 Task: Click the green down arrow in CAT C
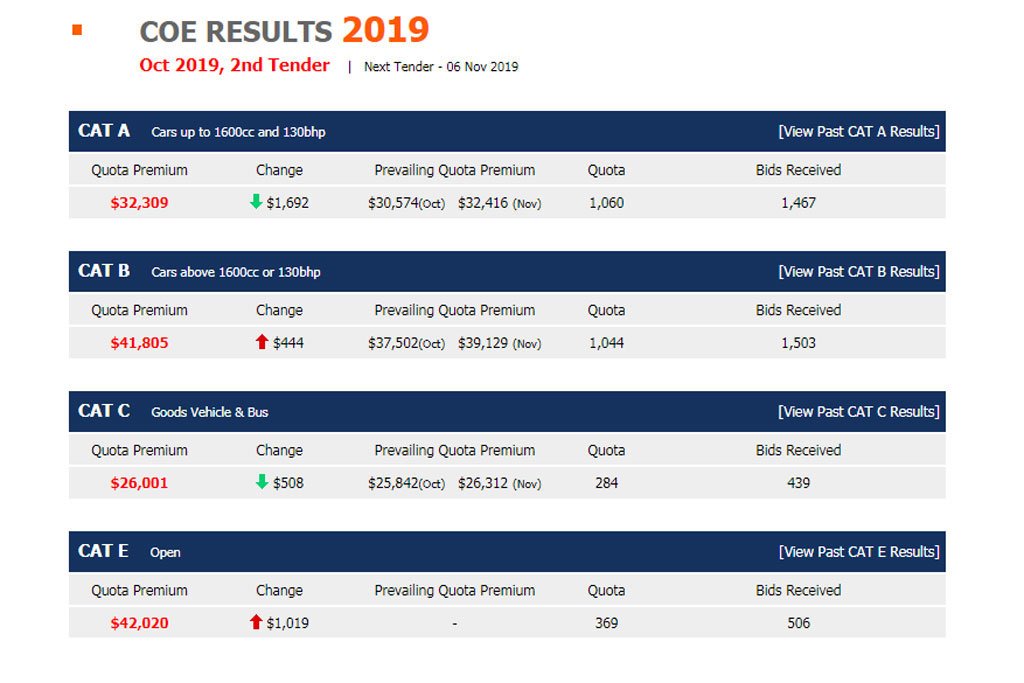[262, 482]
